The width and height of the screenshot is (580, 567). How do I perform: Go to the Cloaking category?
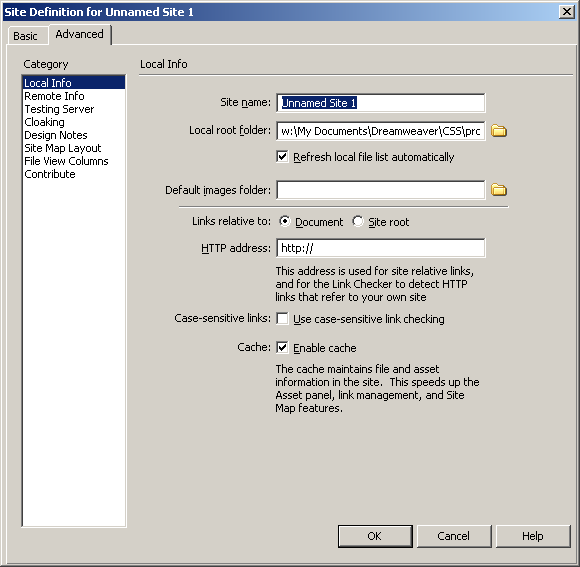pyautogui.click(x=44, y=122)
